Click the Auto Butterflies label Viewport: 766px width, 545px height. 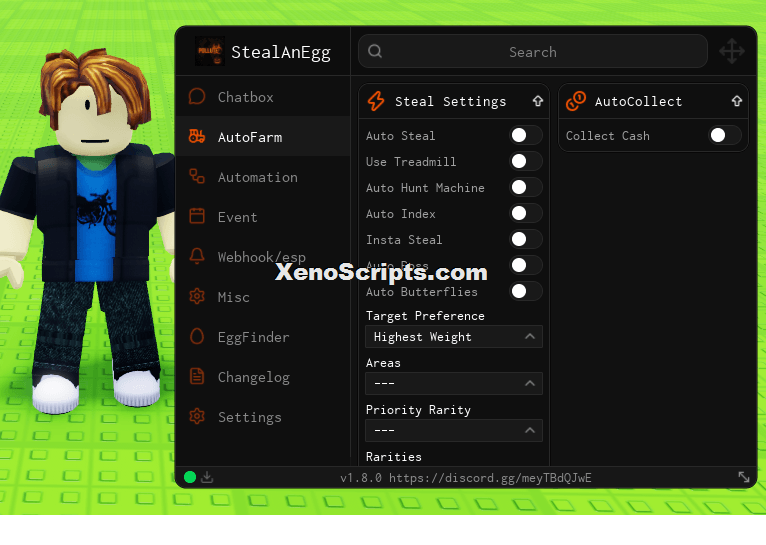[422, 292]
